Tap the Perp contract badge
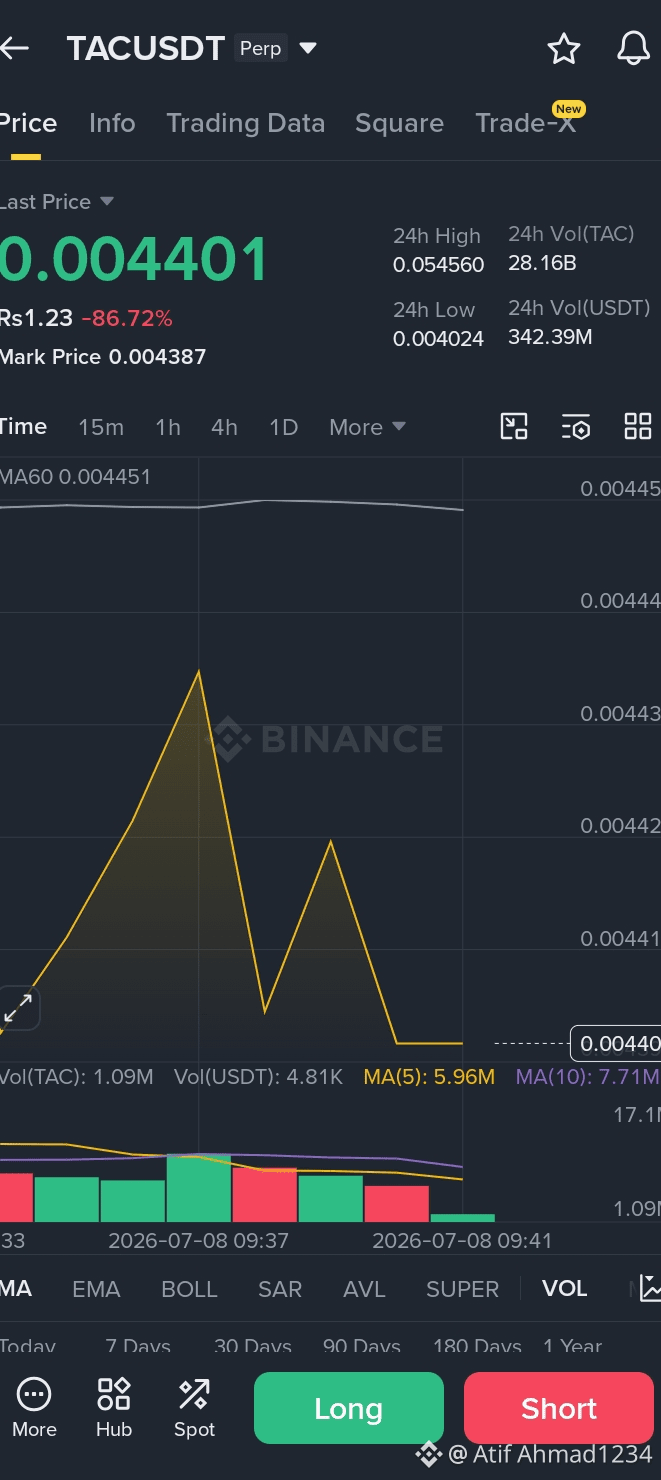 260,48
